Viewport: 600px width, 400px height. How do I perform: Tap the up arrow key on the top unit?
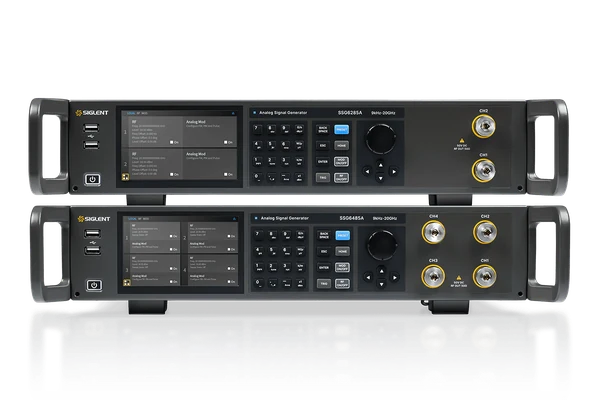point(380,165)
